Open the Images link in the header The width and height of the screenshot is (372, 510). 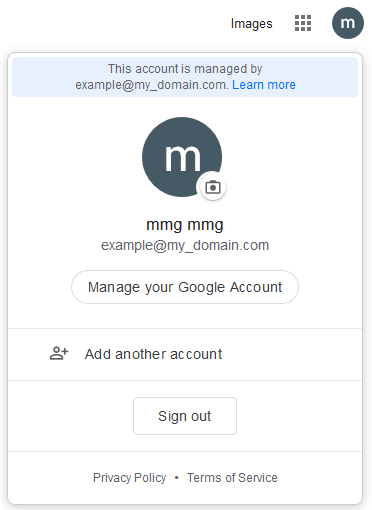(252, 24)
